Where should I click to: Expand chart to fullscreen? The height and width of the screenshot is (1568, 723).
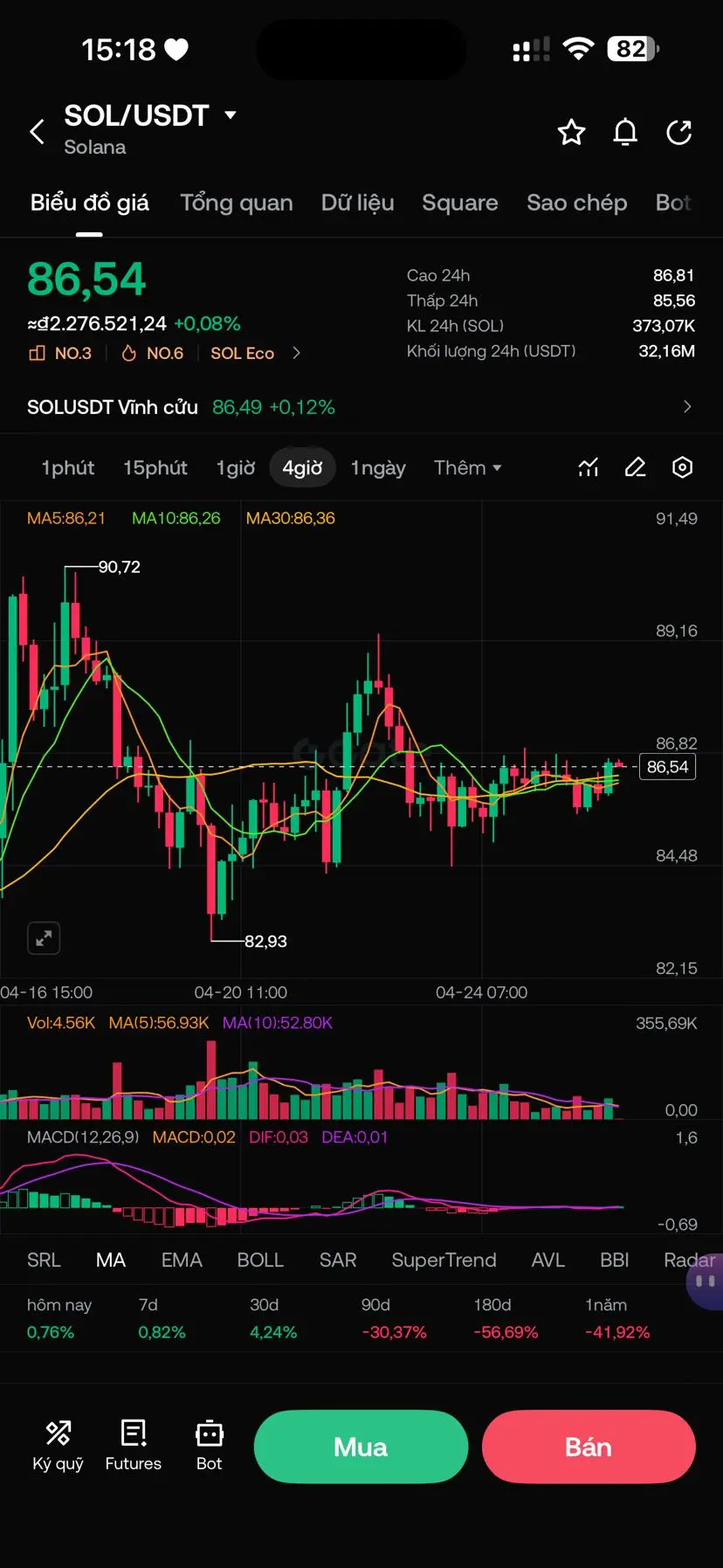44,938
